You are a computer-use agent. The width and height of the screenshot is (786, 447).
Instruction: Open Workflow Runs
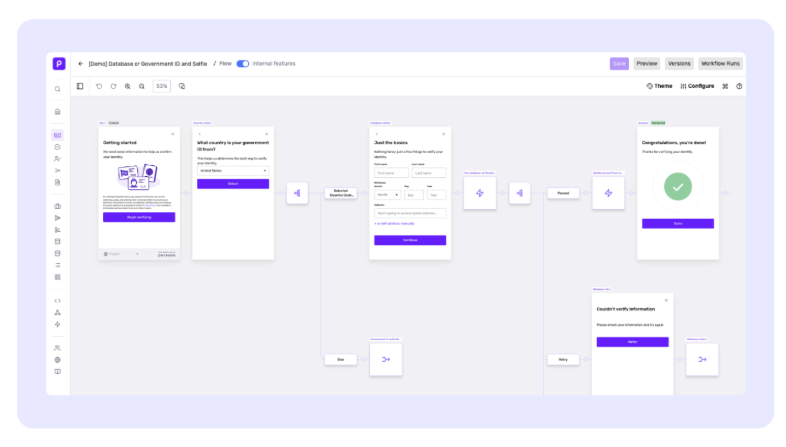(720, 64)
